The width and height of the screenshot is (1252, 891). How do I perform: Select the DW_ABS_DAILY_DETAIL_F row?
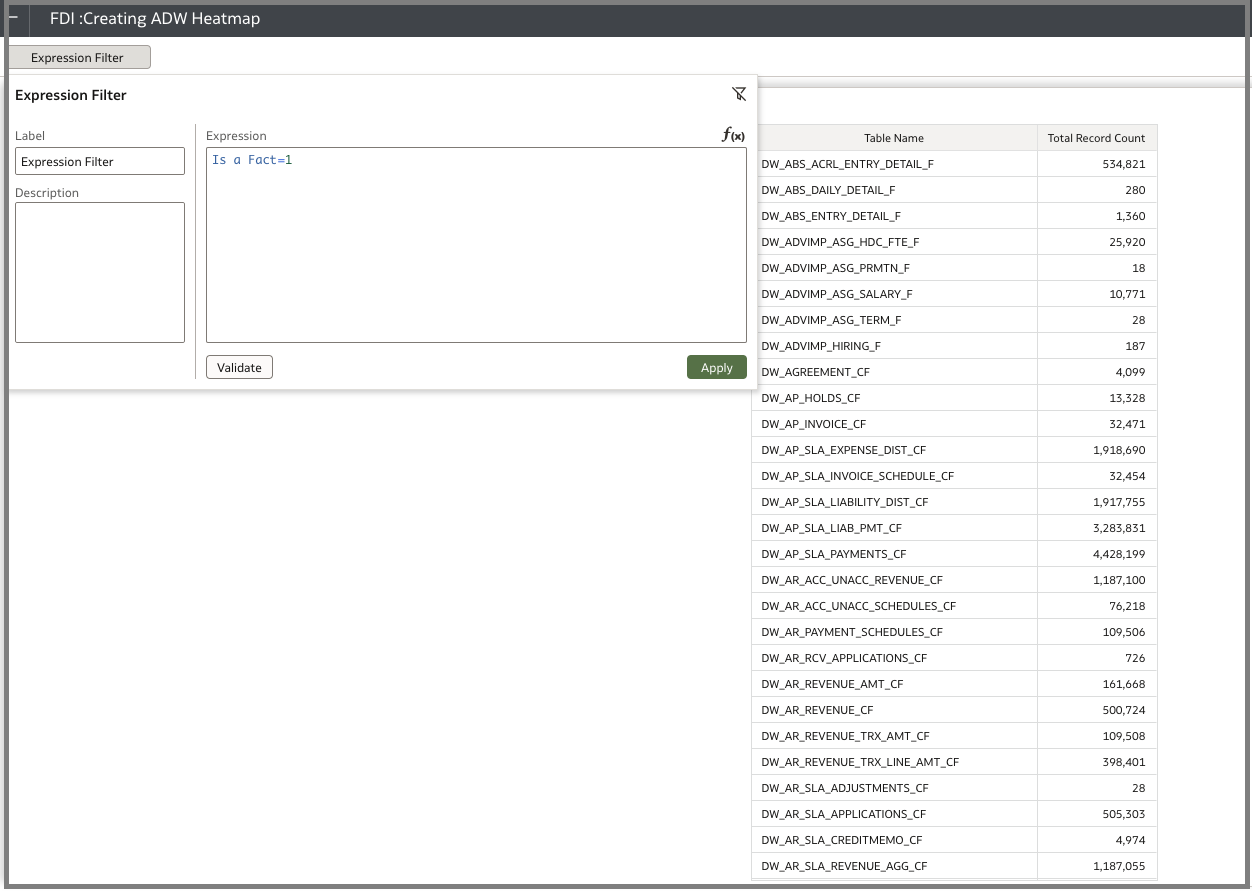point(828,190)
